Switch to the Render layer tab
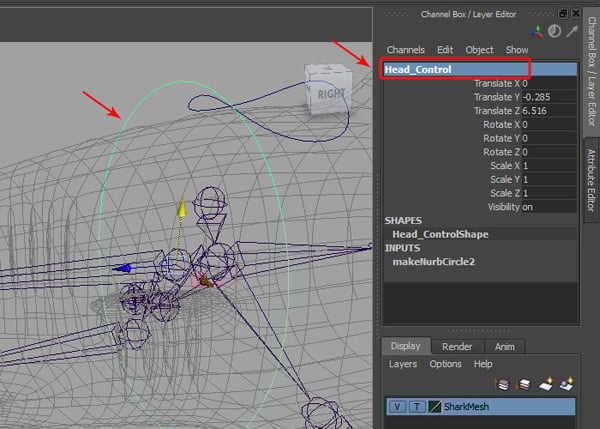 pos(458,346)
